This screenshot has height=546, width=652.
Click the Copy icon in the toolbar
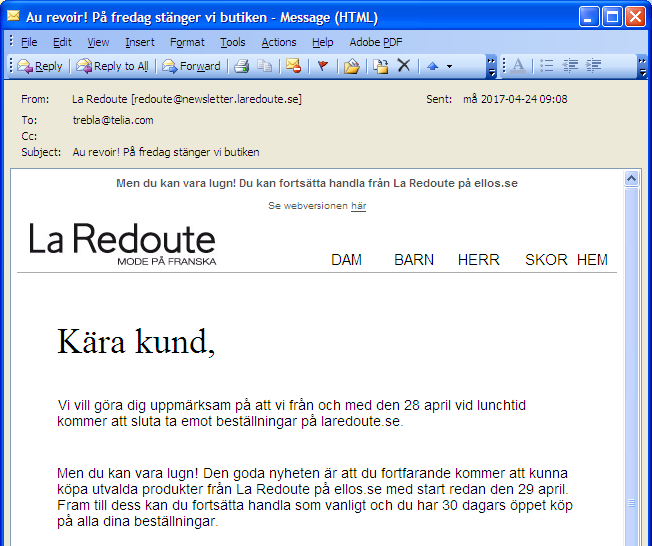click(264, 66)
